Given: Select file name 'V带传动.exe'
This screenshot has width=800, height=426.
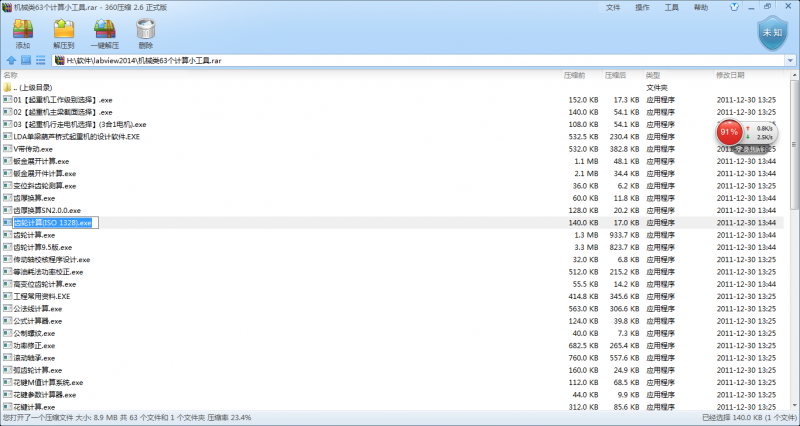Looking at the screenshot, I should click(33, 149).
